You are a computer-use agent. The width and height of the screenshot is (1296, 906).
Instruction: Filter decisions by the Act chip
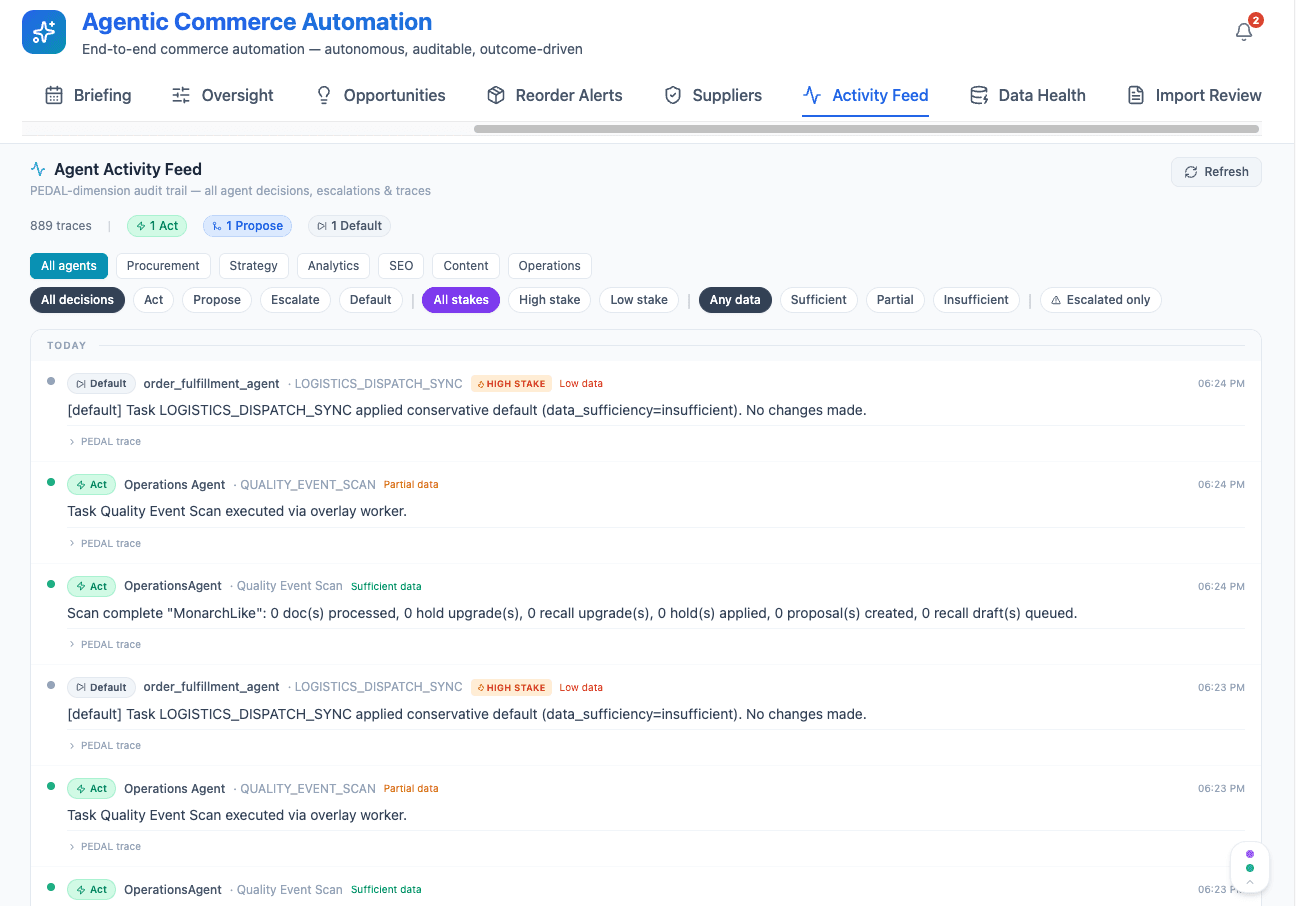tap(154, 300)
